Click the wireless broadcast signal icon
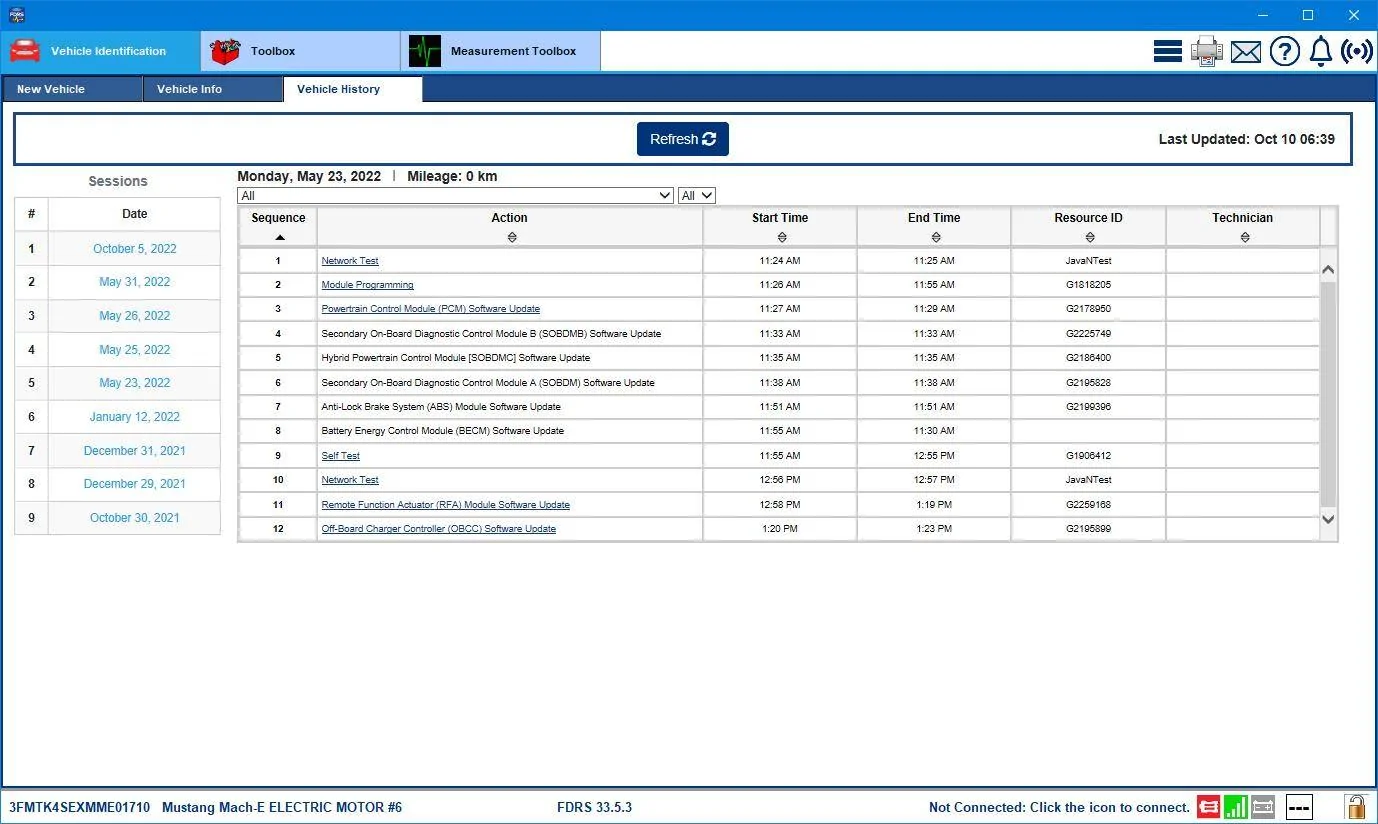The width and height of the screenshot is (1378, 824). click(x=1357, y=51)
